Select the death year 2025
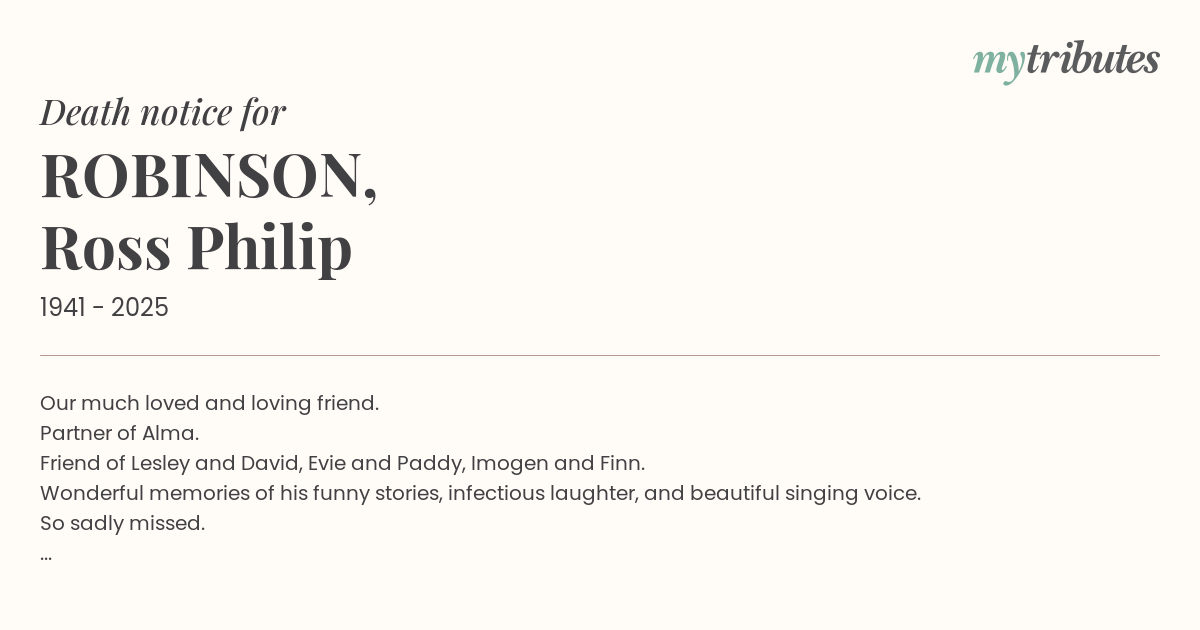The width and height of the screenshot is (1200, 630). tap(140, 307)
